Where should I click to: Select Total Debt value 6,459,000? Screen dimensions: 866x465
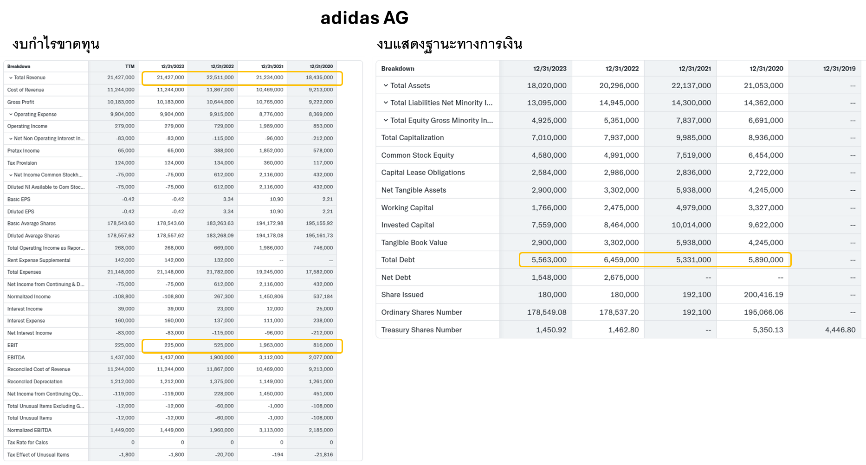pyautogui.click(x=621, y=260)
